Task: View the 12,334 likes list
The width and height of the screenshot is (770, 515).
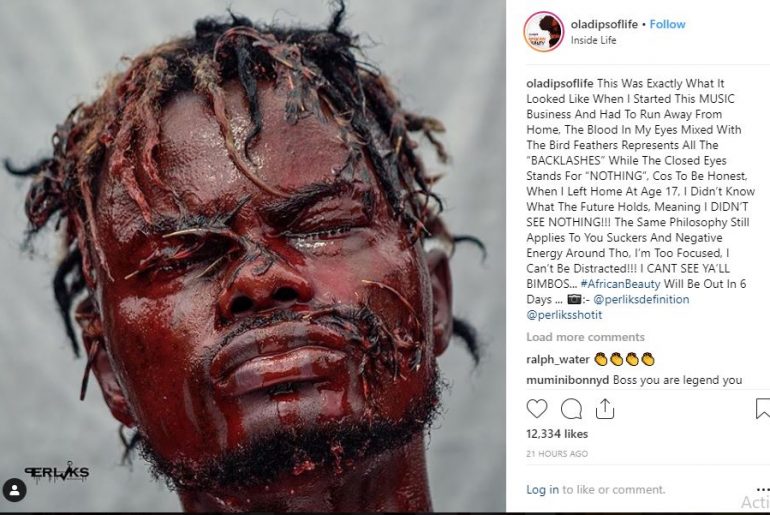Action: 557,434
